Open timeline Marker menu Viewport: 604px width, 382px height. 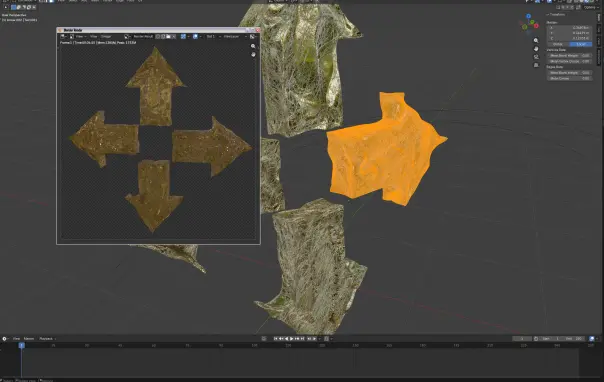29,339
